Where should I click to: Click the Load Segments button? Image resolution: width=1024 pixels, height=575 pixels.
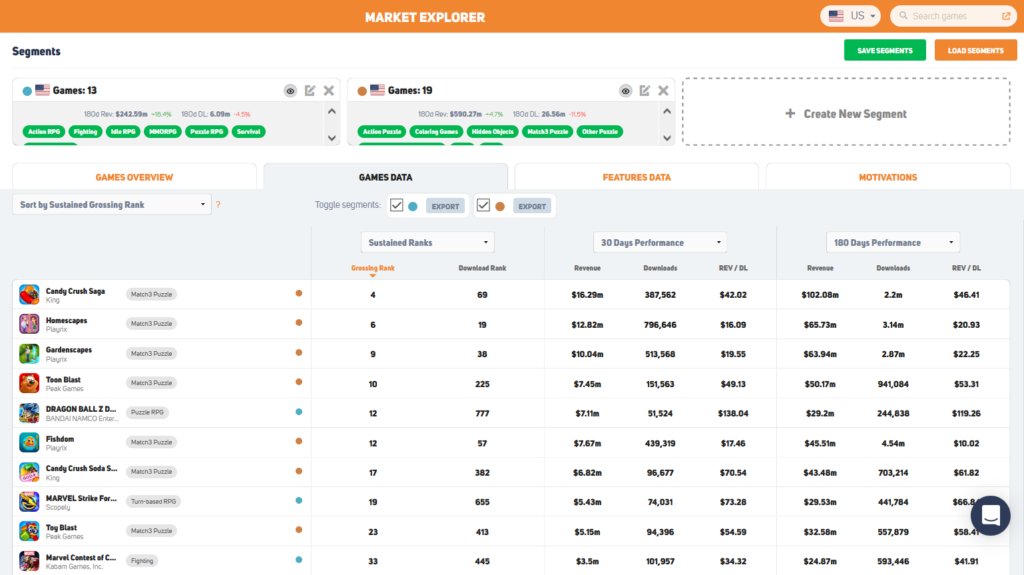coord(976,50)
